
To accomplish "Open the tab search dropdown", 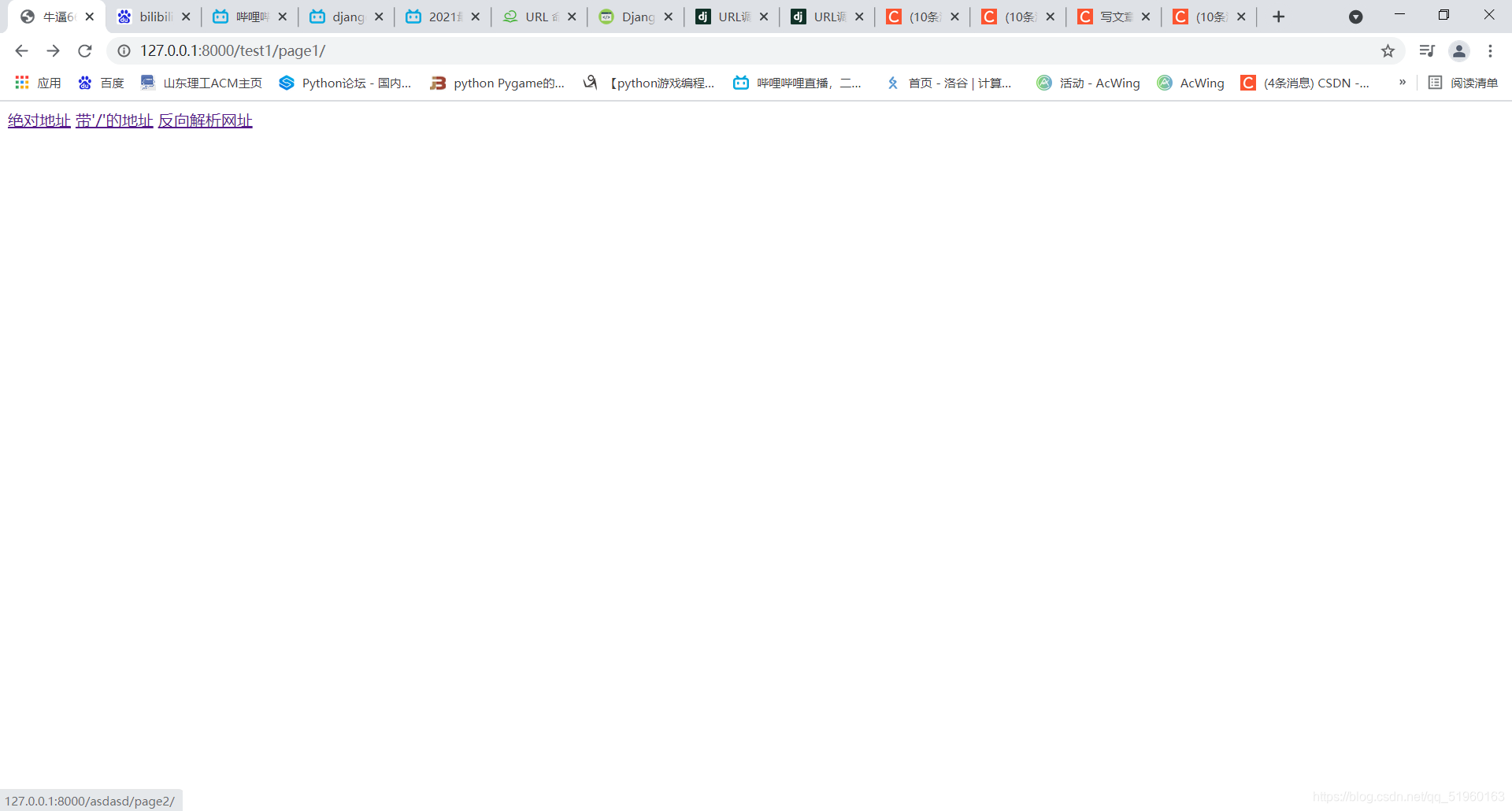I will point(1355,17).
